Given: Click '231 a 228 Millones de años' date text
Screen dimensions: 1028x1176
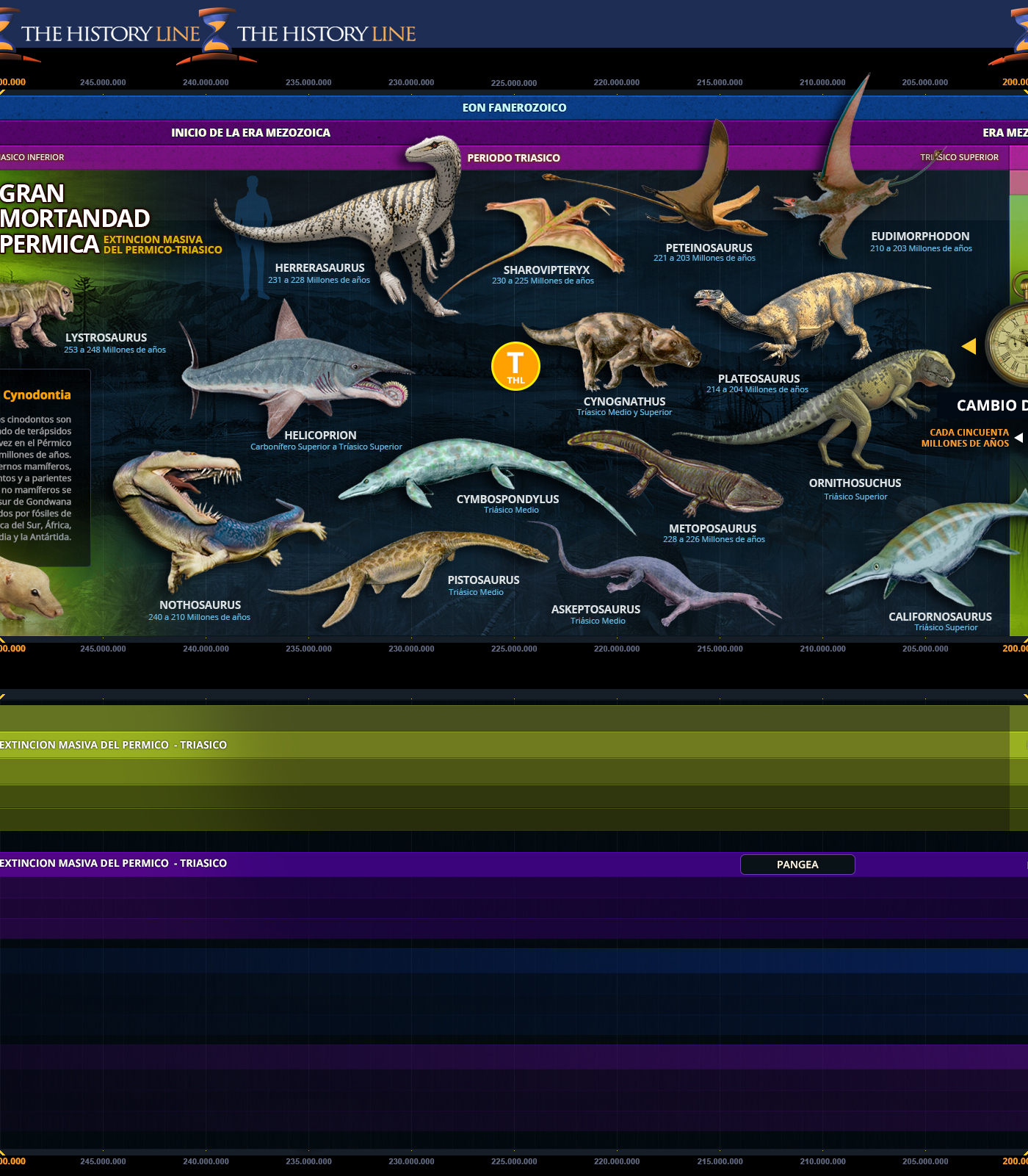Looking at the screenshot, I should (319, 280).
